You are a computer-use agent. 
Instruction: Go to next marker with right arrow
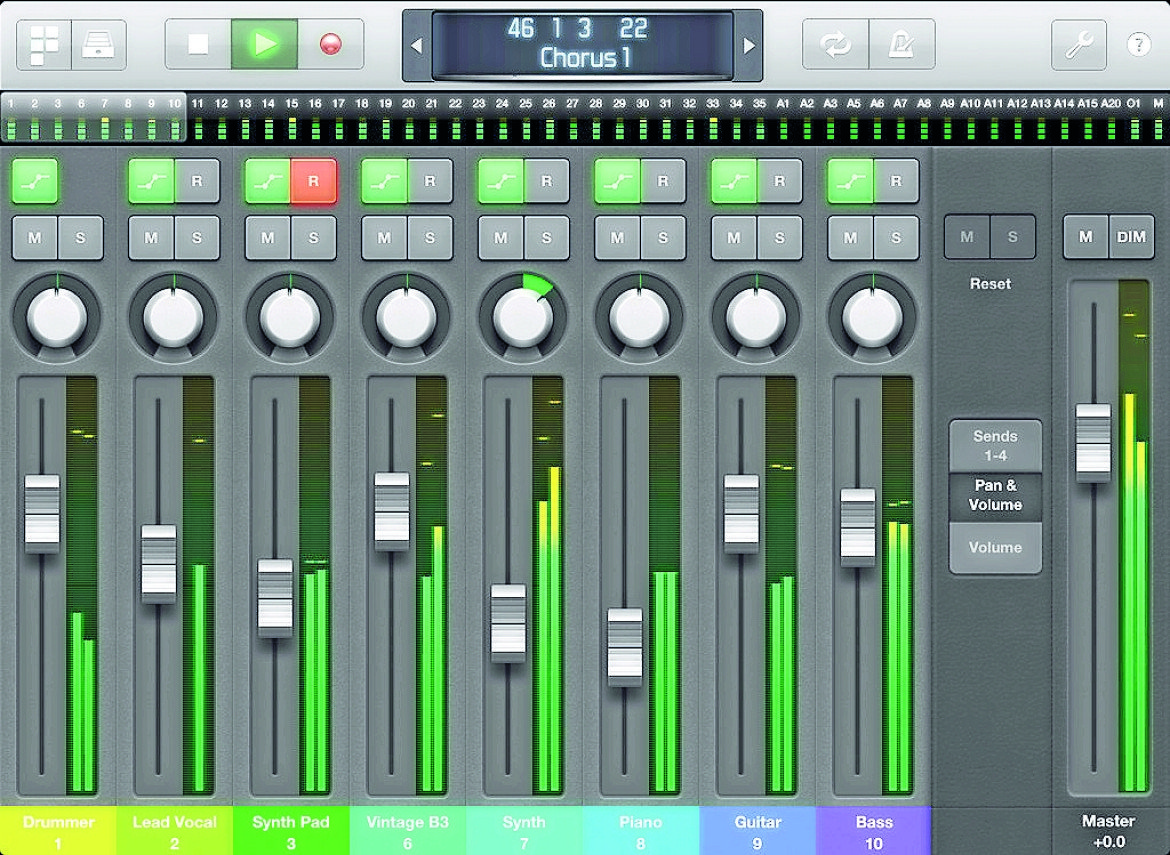pos(748,46)
